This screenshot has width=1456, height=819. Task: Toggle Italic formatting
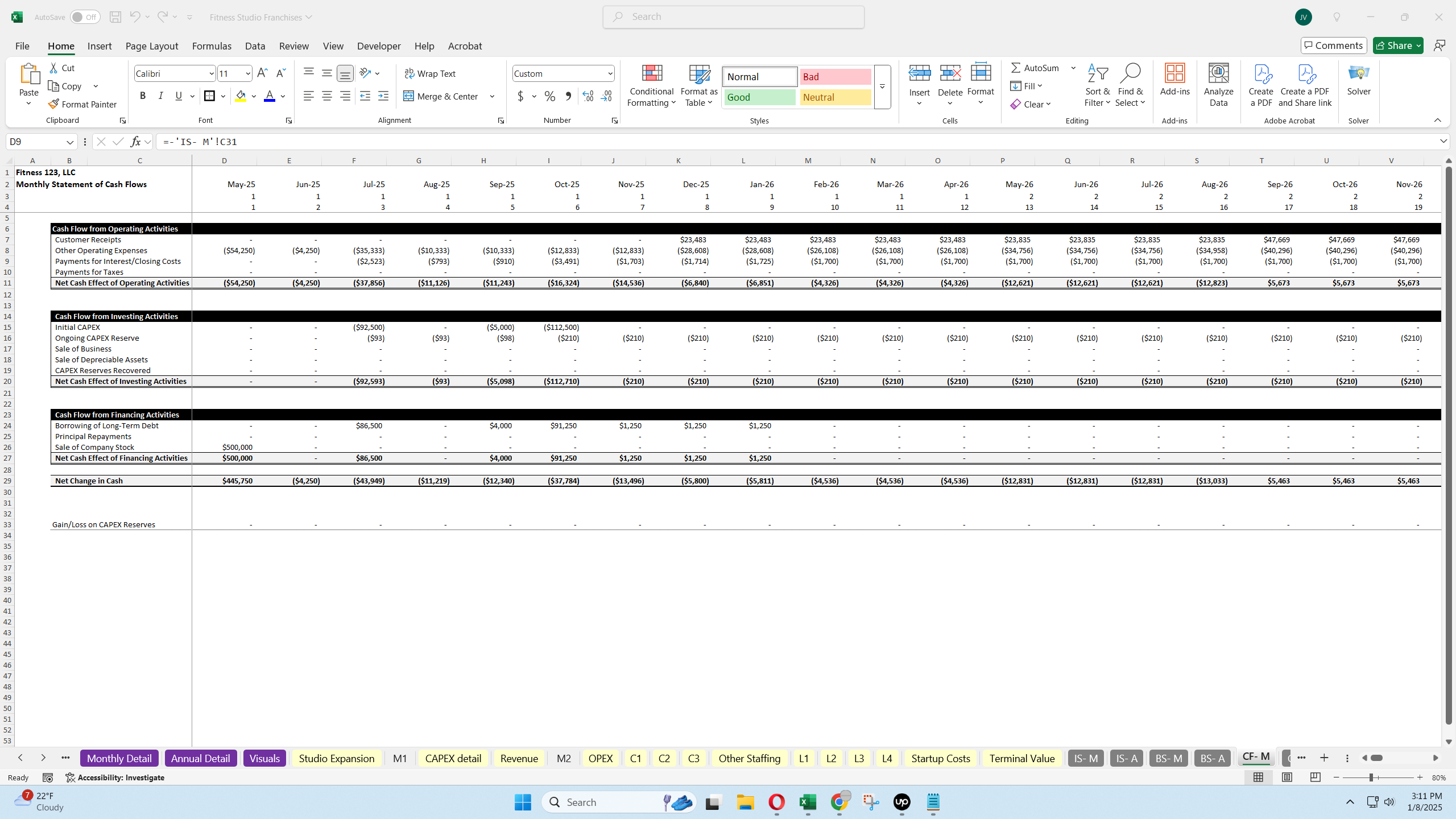click(161, 96)
